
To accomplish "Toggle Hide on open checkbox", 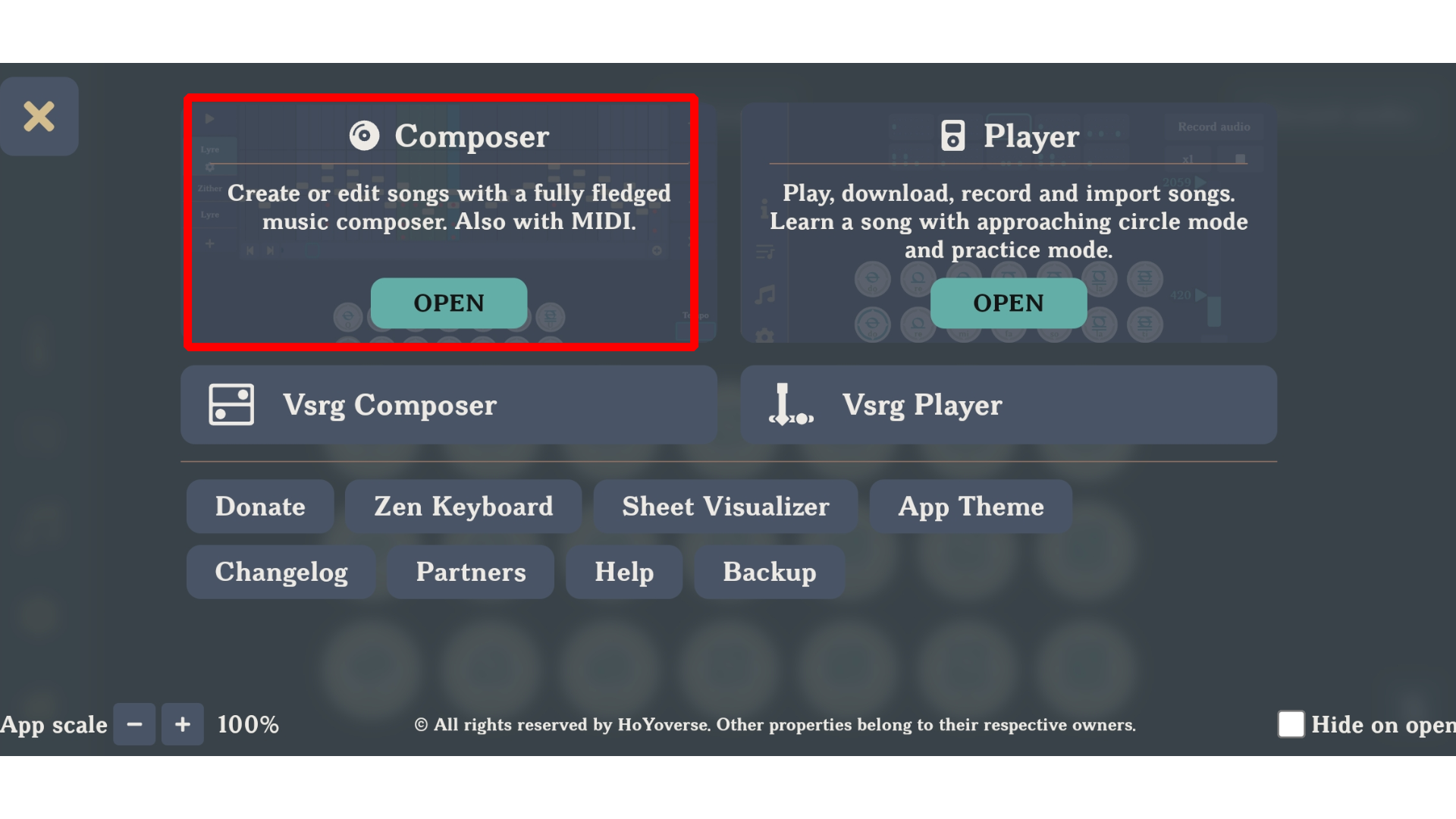I will 1291,724.
